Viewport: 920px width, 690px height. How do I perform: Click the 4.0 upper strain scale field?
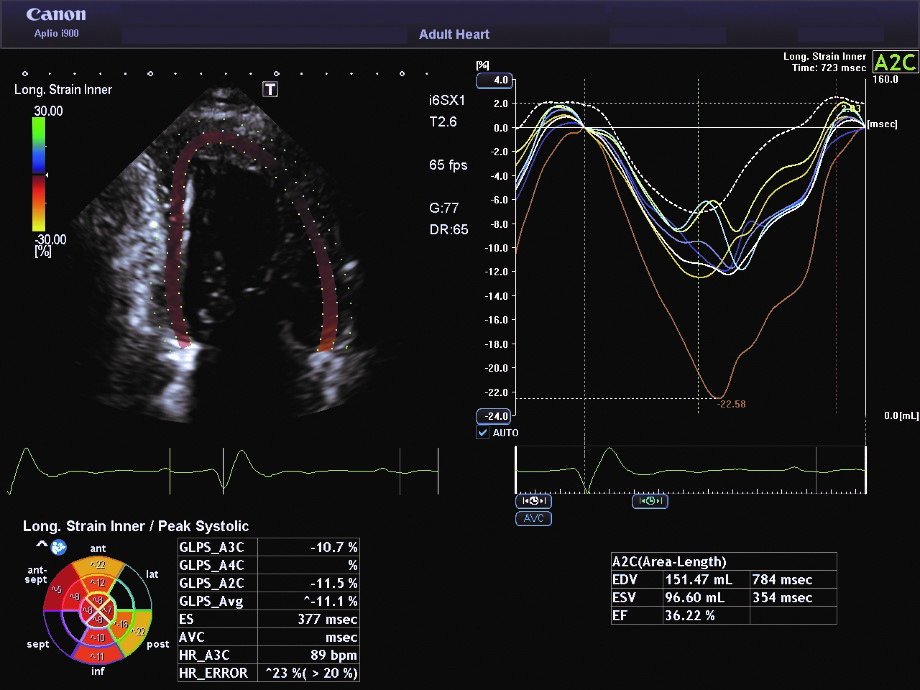coord(494,80)
